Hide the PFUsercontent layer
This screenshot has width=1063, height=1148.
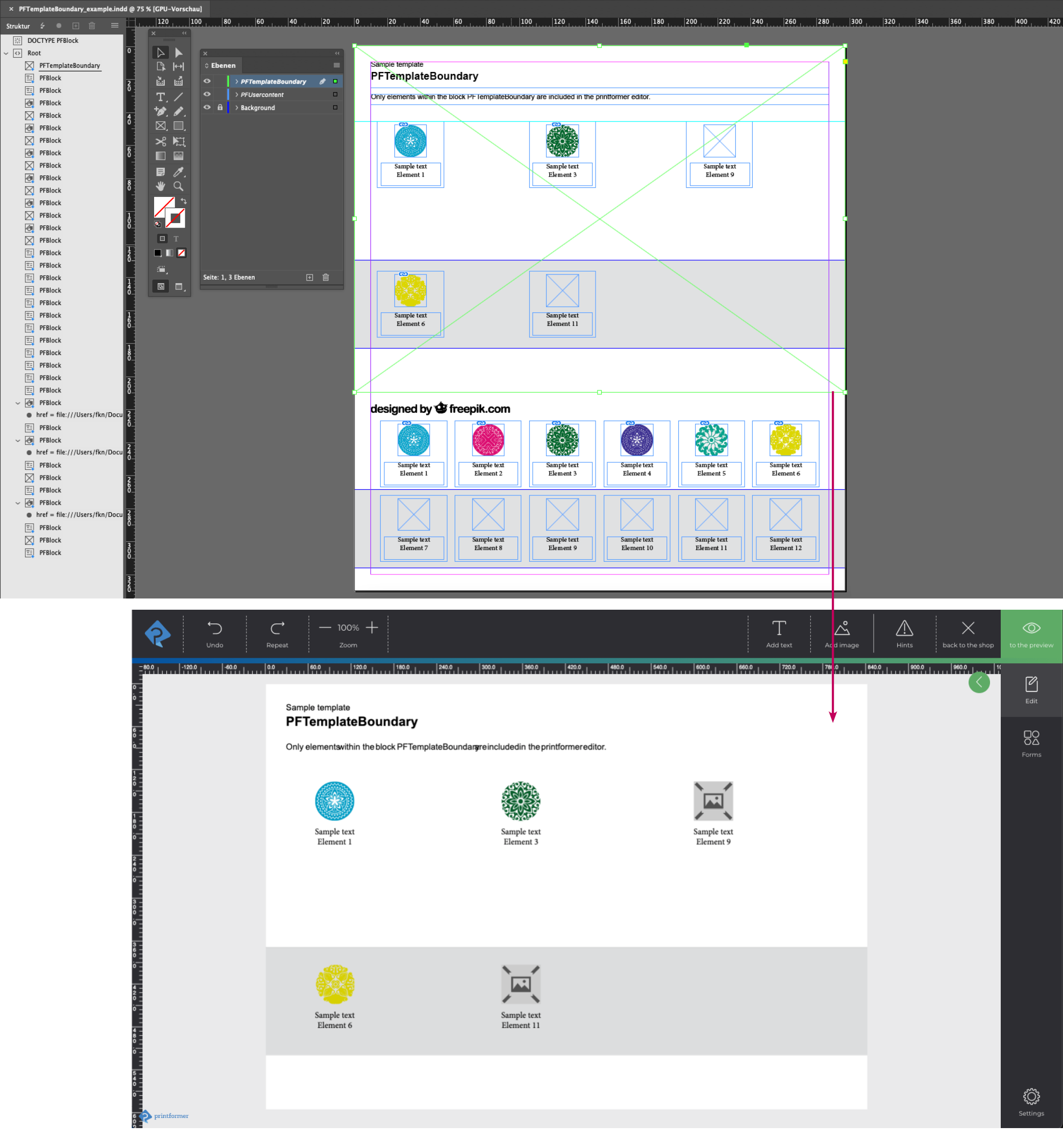coord(207,94)
